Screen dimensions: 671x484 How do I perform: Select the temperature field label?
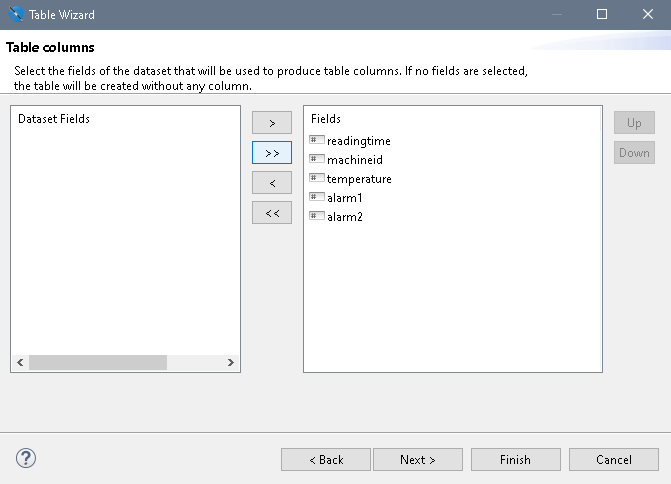[x=359, y=179]
